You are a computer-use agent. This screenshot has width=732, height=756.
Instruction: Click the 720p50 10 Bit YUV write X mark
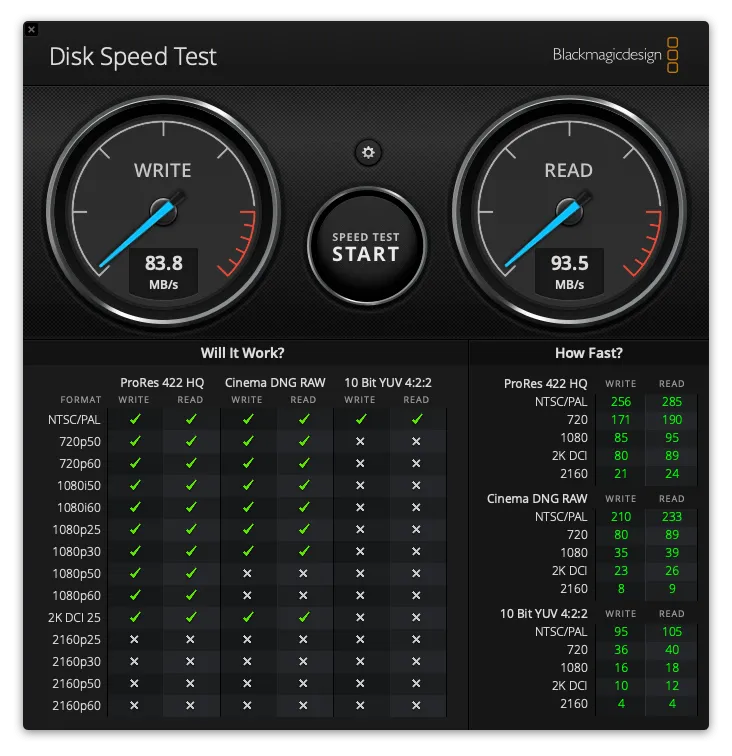coord(360,442)
